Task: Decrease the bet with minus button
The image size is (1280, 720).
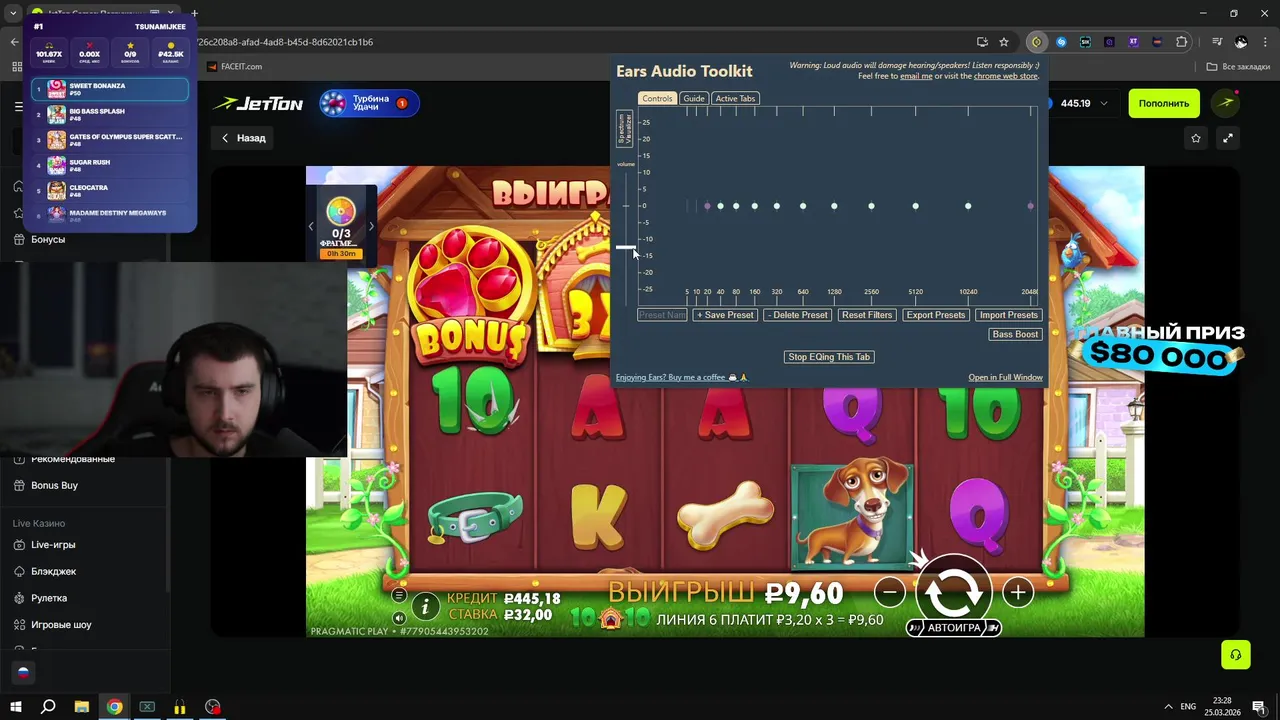Action: pos(889,592)
